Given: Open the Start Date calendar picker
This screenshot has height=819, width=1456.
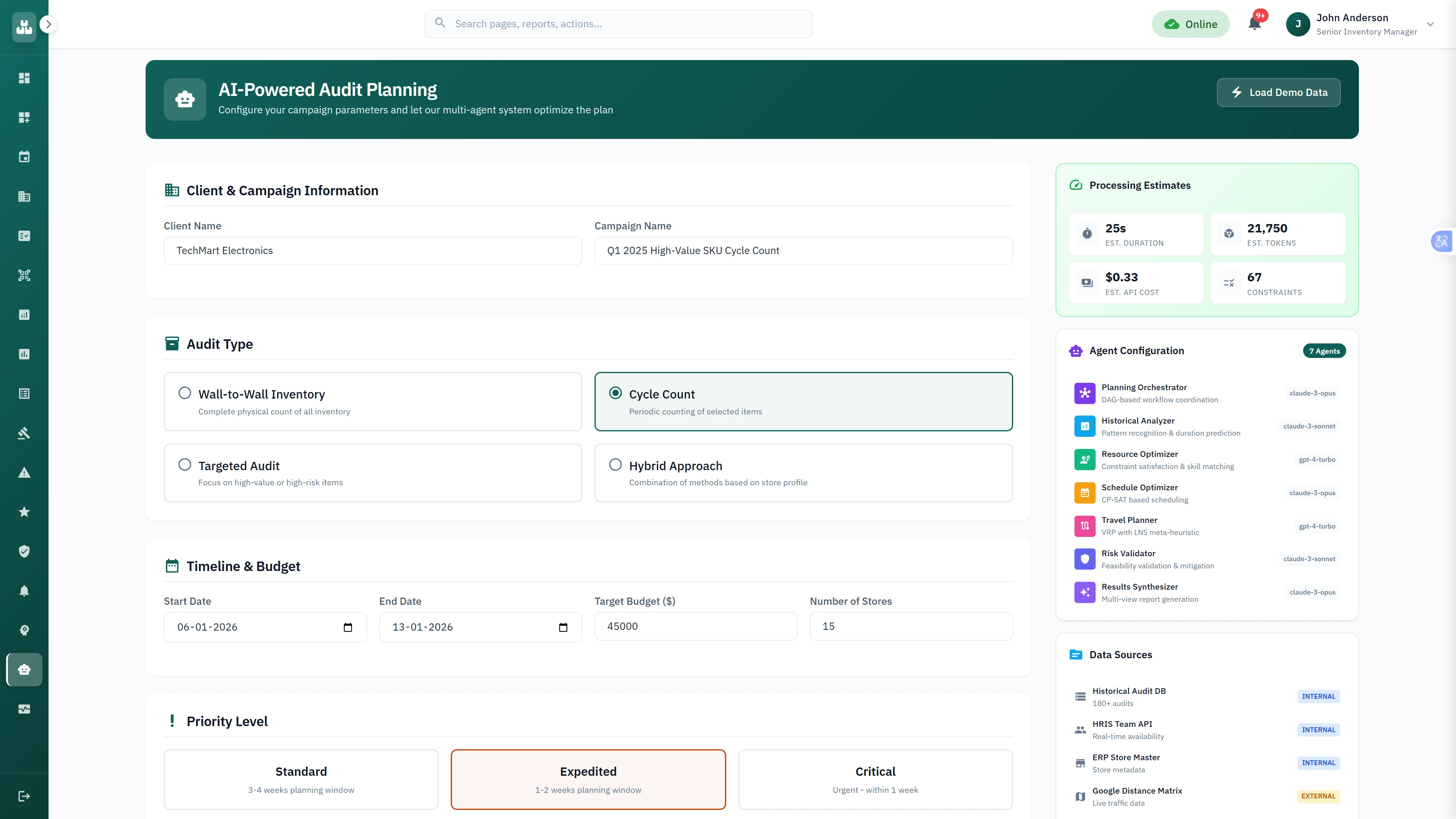Looking at the screenshot, I should [x=348, y=628].
